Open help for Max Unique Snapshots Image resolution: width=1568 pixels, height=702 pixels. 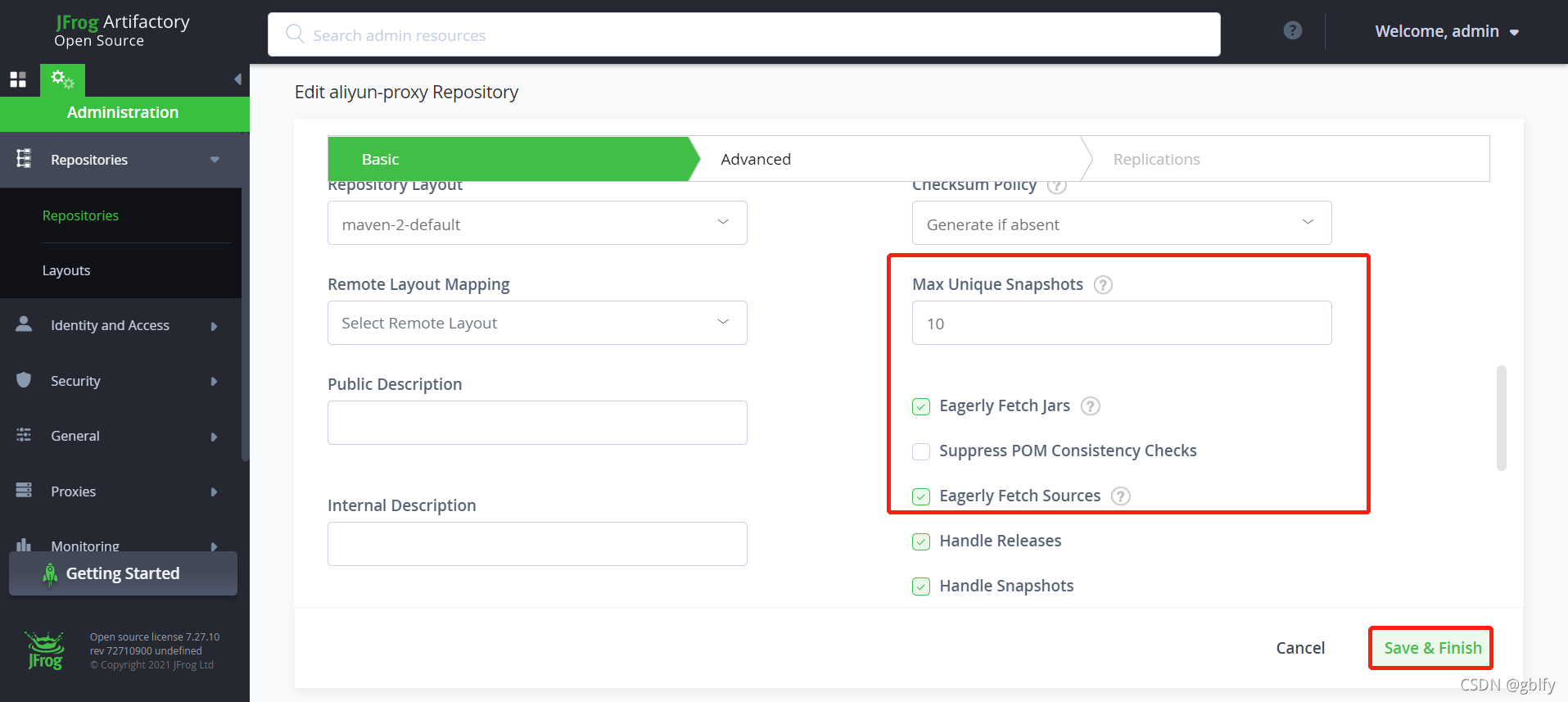point(1103,285)
